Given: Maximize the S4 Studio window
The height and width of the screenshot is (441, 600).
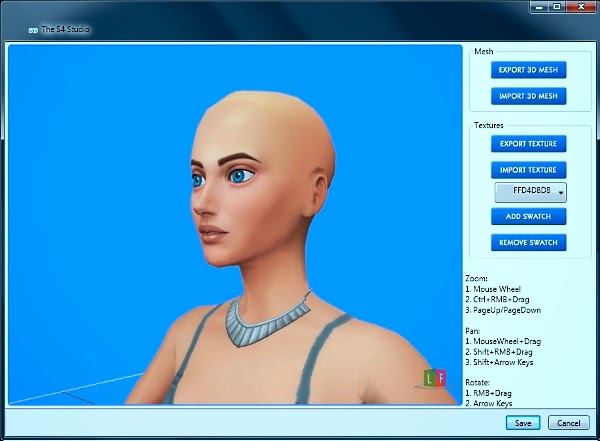Looking at the screenshot, I should click(557, 7).
